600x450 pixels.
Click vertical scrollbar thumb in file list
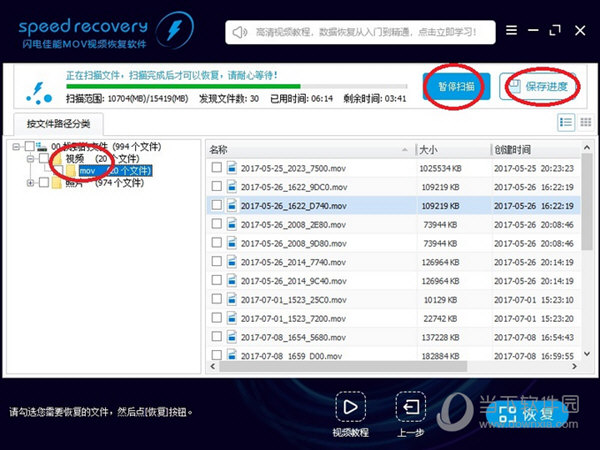click(587, 202)
